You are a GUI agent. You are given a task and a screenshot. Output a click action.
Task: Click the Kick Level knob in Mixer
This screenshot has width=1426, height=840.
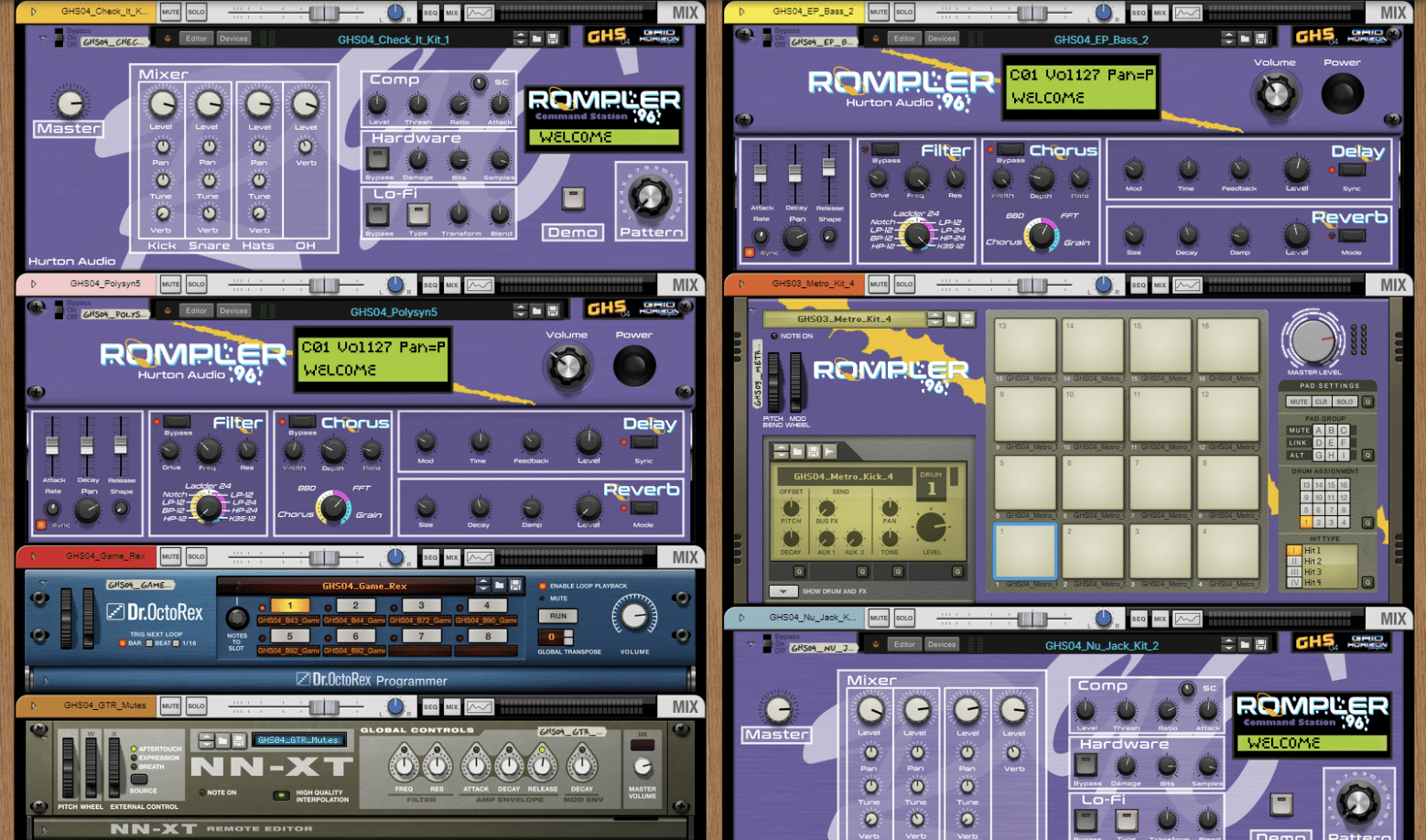[162, 105]
